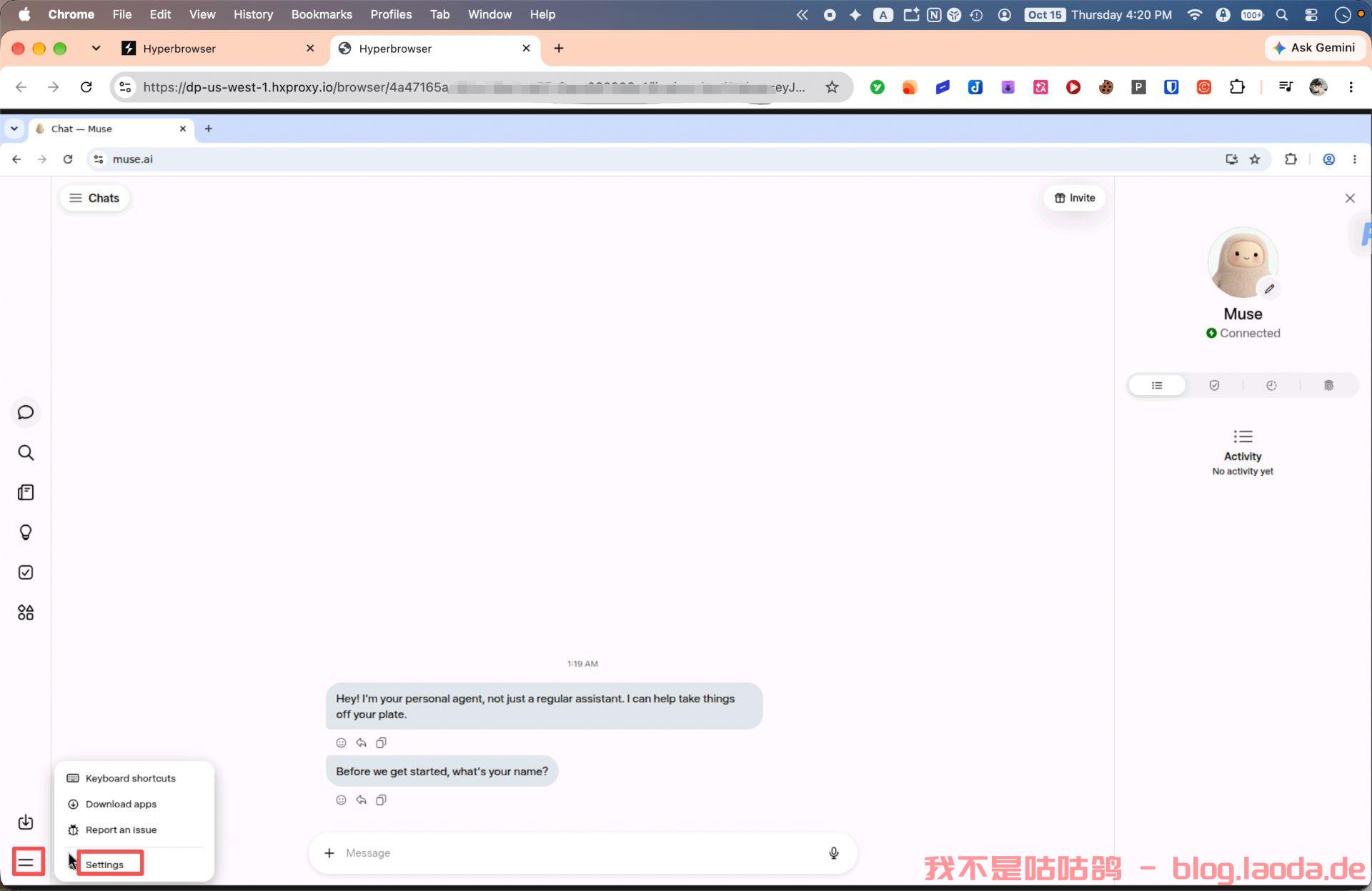Viewport: 1372px width, 891px height.
Task: Reload the inner muse.ai page
Action: pyautogui.click(x=68, y=159)
